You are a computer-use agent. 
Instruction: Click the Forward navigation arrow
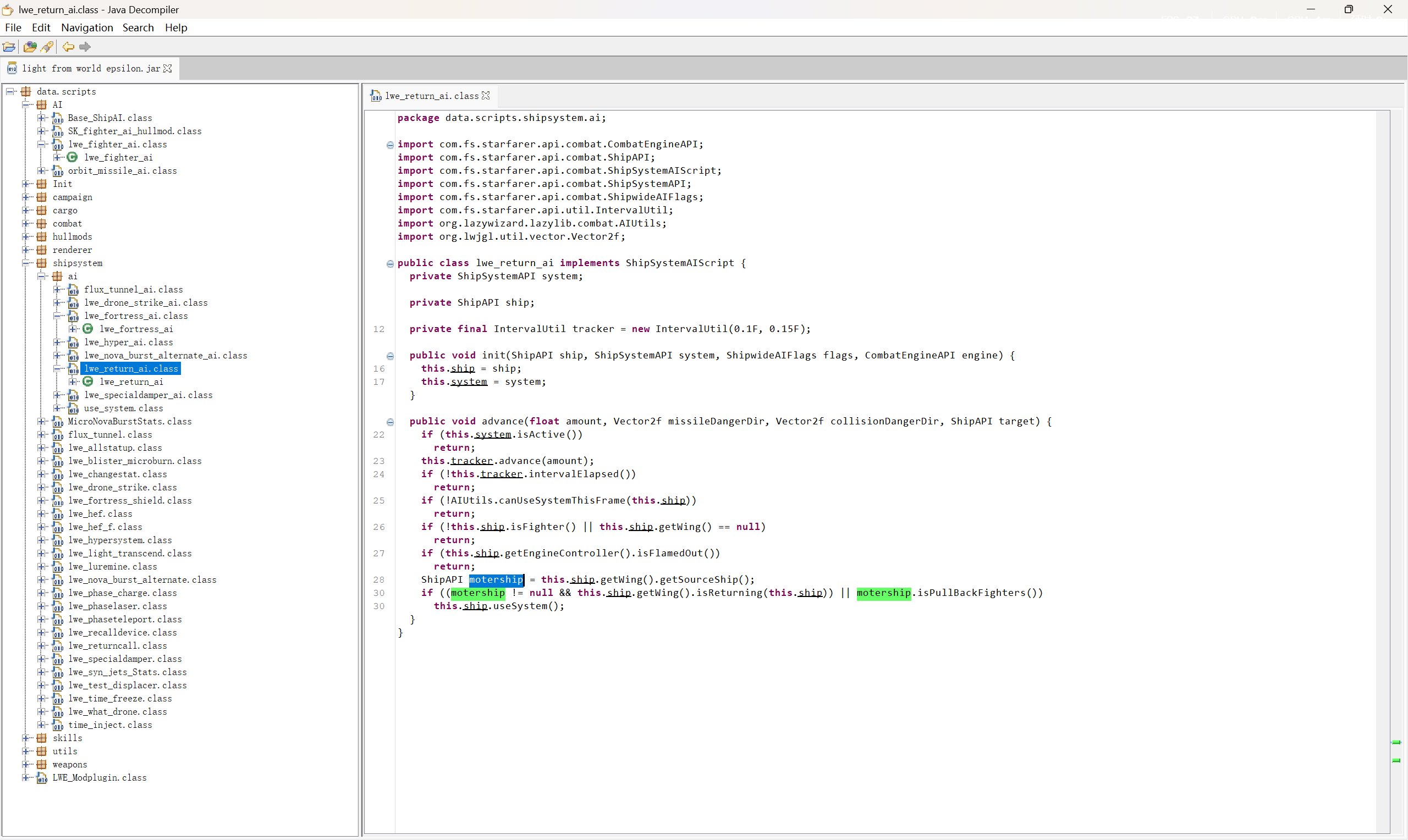85,47
